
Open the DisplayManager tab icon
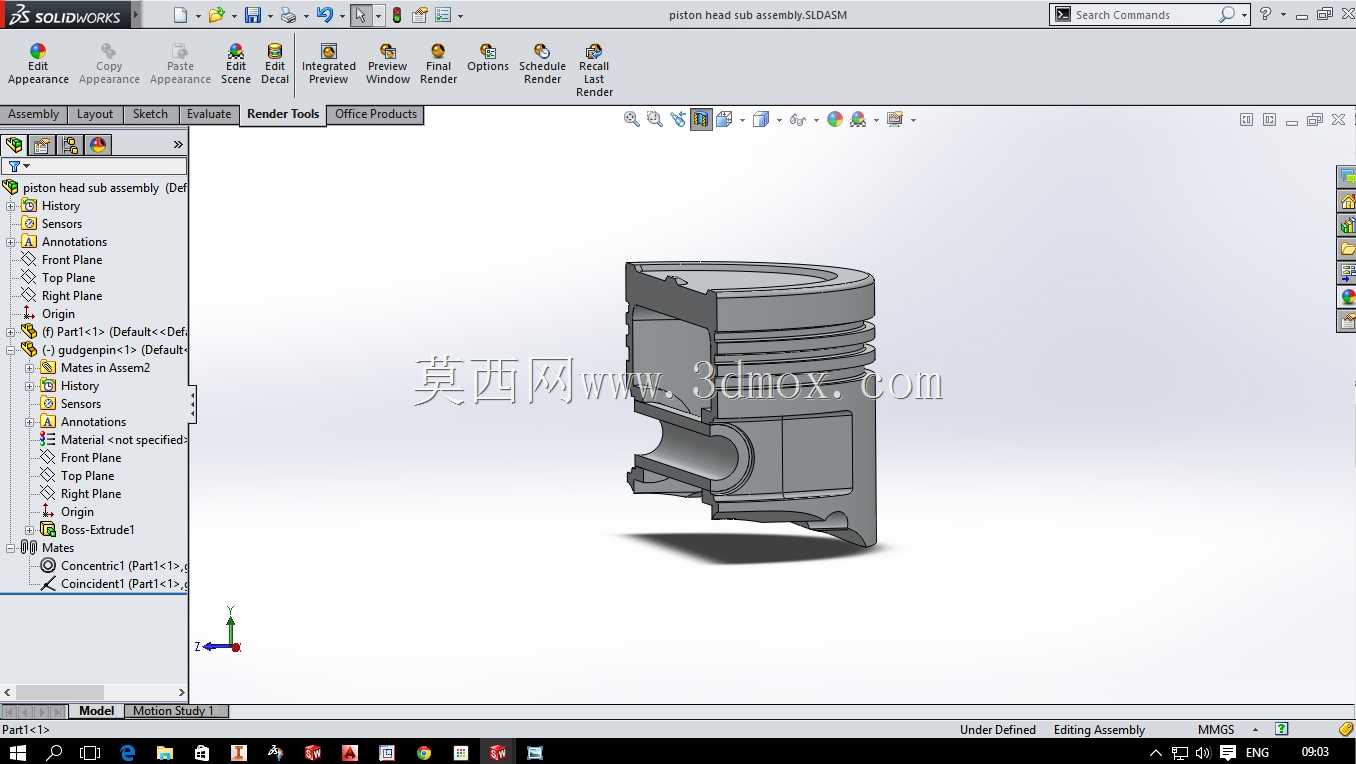pyautogui.click(x=98, y=145)
